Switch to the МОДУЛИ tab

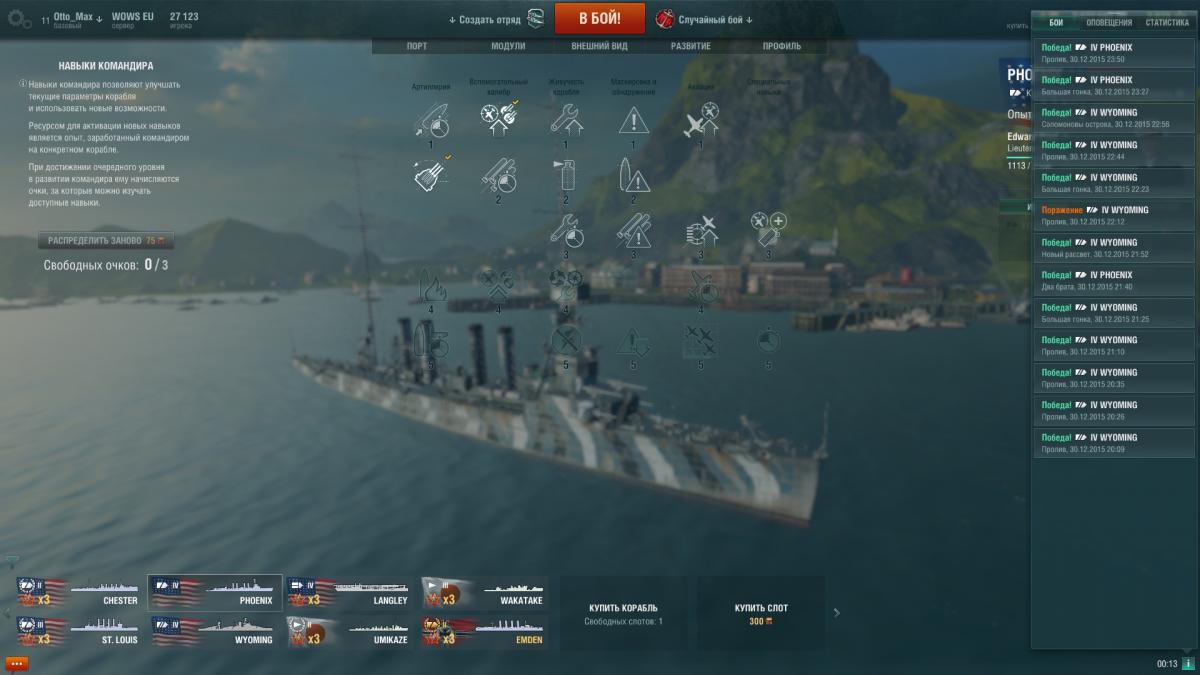508,46
